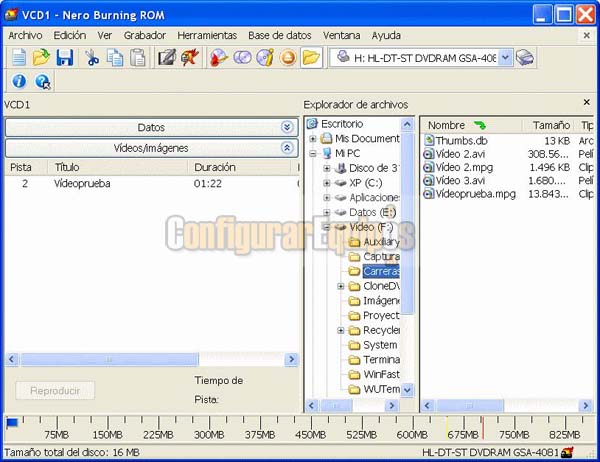Click the choose recorder drive icon
This screenshot has width=600, height=462.
pos(525,57)
